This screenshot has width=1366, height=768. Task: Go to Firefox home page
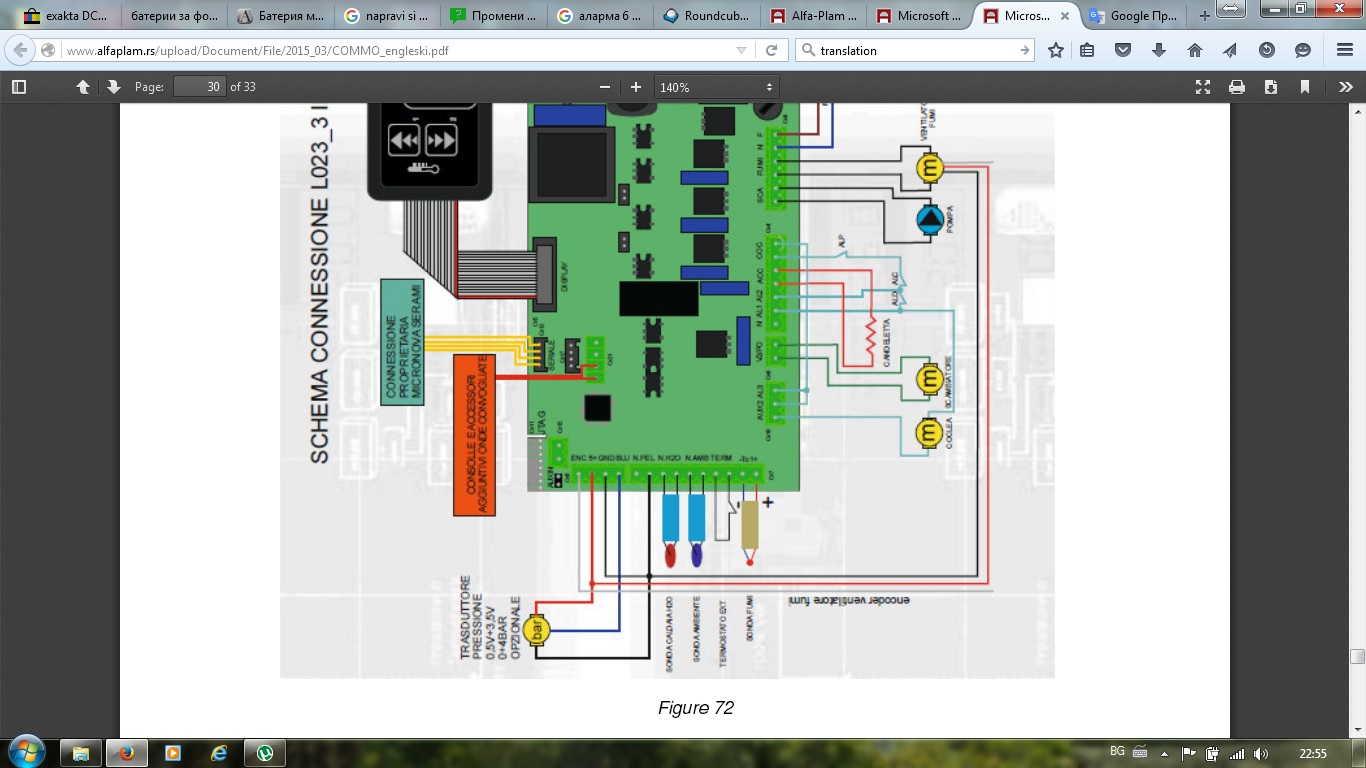coord(1194,50)
